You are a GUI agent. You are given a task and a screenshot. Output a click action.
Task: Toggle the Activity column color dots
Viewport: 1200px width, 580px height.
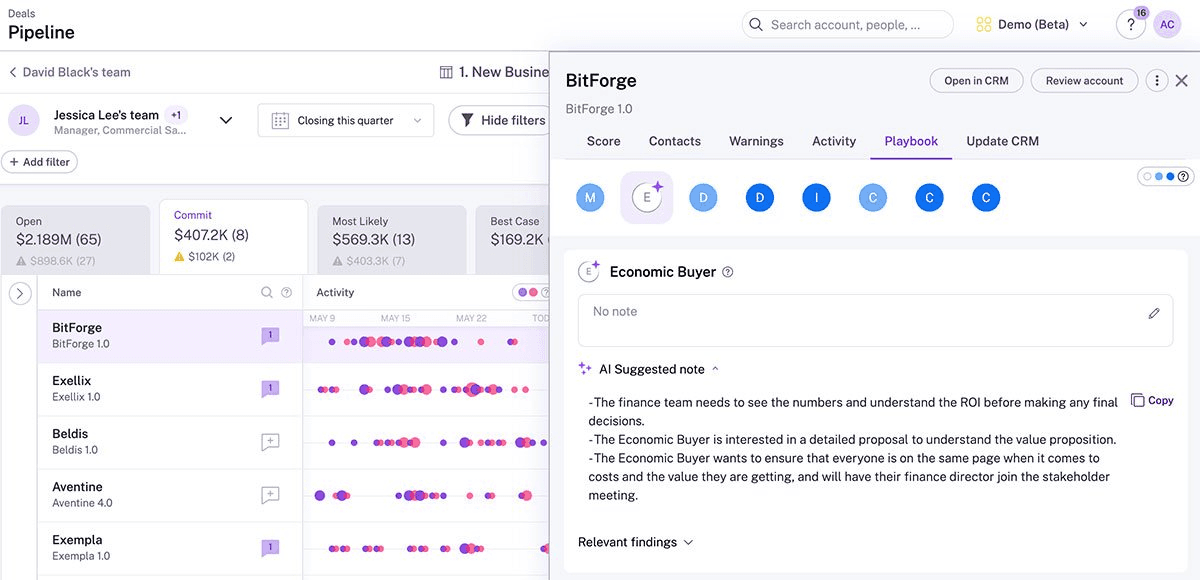[x=532, y=292]
